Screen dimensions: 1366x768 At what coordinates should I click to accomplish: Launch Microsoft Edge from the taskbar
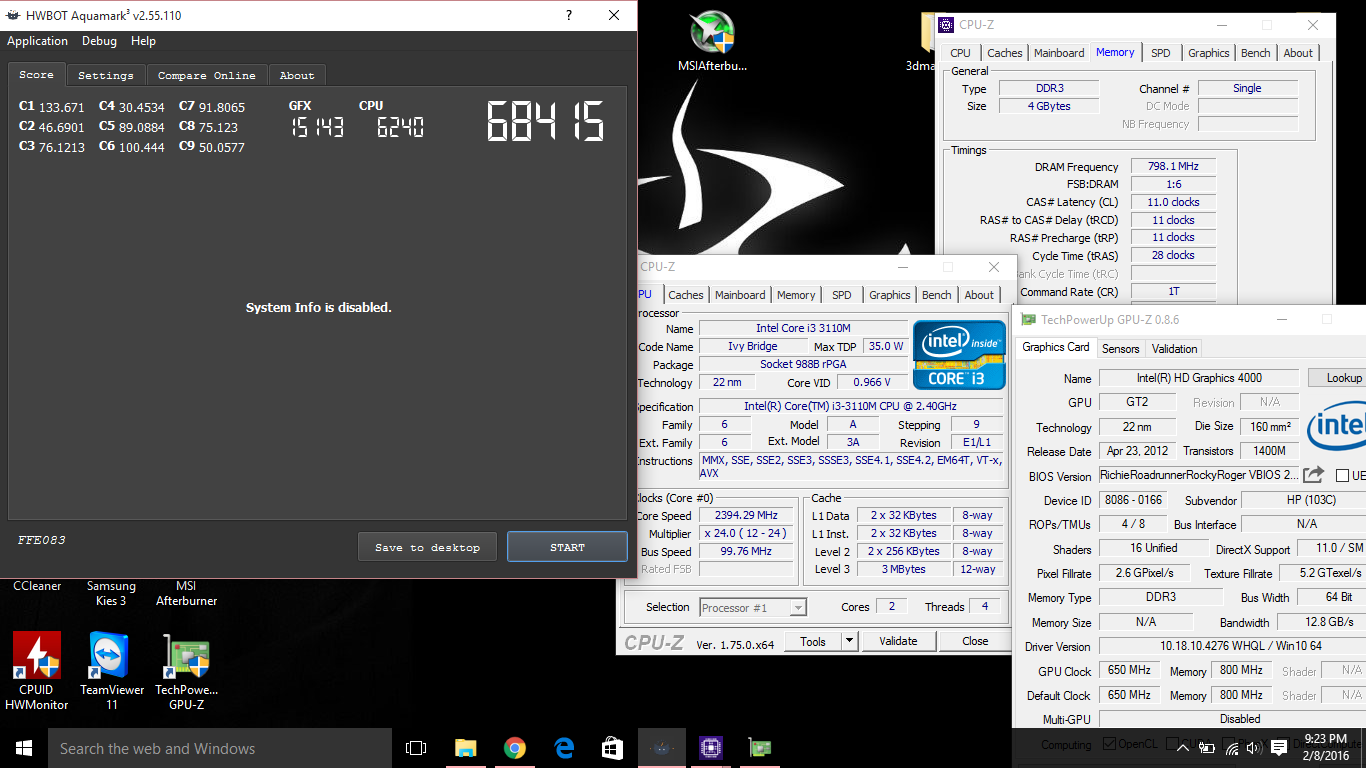pyautogui.click(x=564, y=748)
